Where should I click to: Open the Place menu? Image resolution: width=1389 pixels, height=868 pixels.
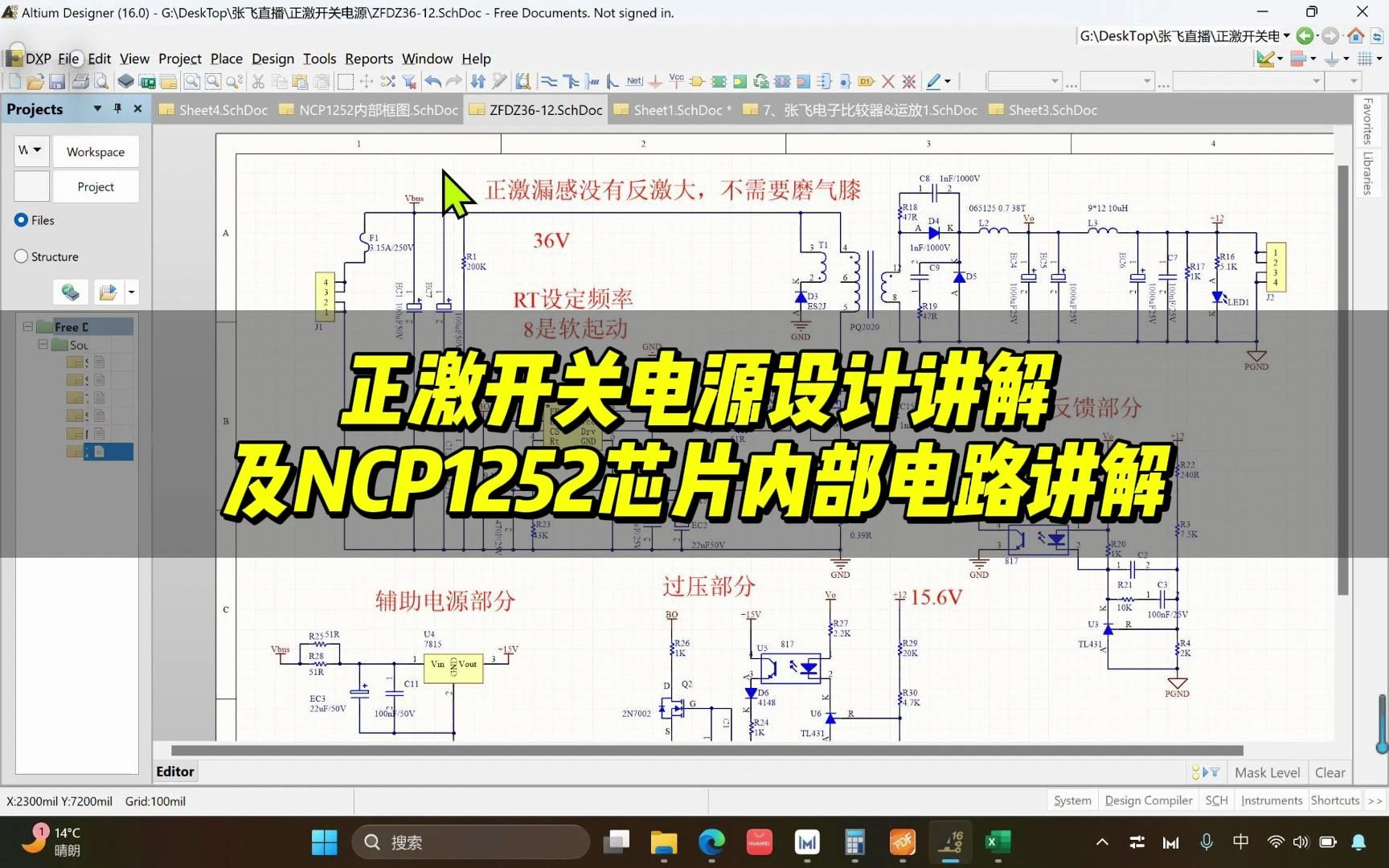(x=226, y=58)
